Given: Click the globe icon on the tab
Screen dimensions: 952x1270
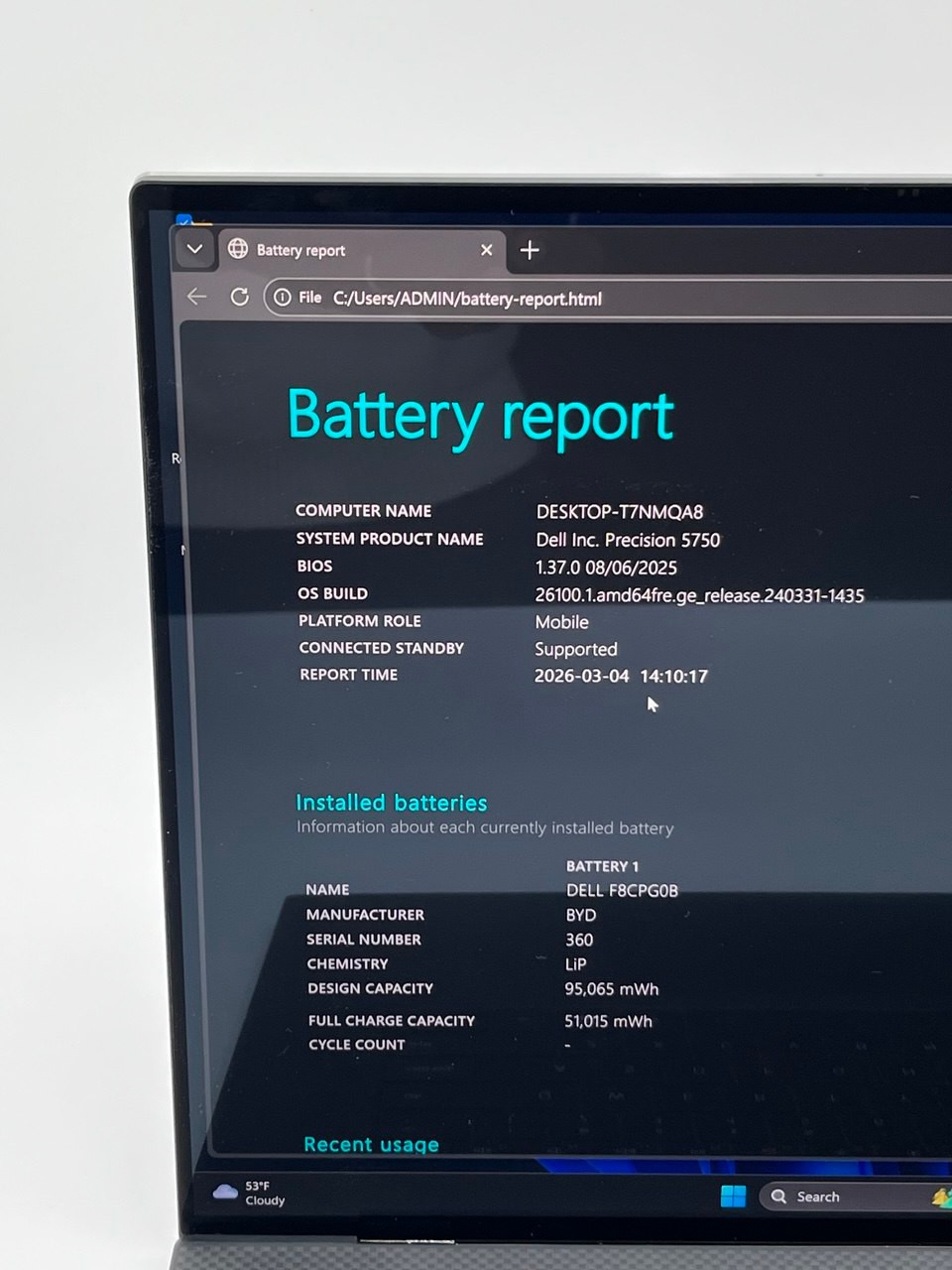Looking at the screenshot, I should pos(238,249).
